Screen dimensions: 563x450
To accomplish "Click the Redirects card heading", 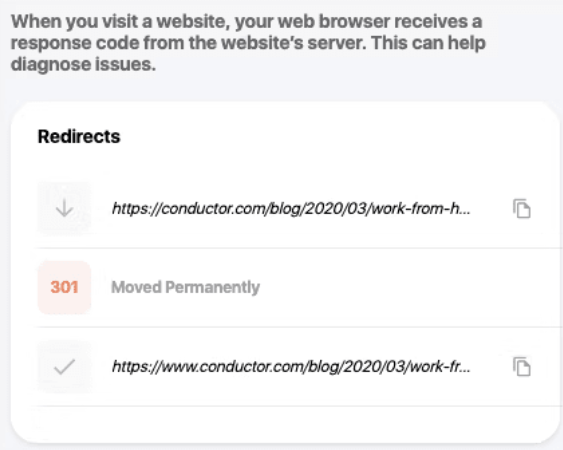I will 79,136.
